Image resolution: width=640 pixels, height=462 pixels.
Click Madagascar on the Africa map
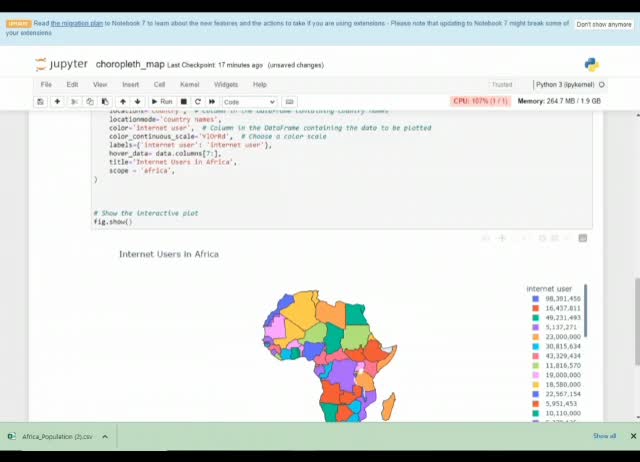(x=389, y=406)
